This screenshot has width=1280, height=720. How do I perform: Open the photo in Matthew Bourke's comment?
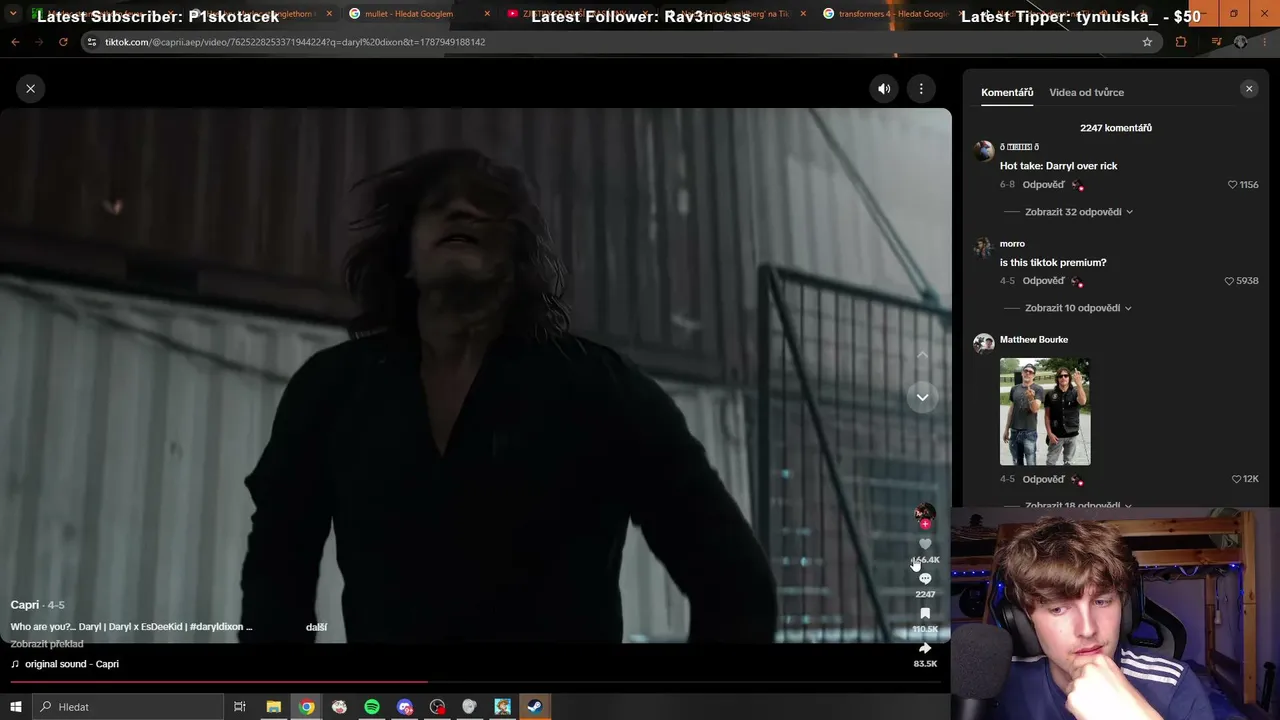(x=1045, y=411)
